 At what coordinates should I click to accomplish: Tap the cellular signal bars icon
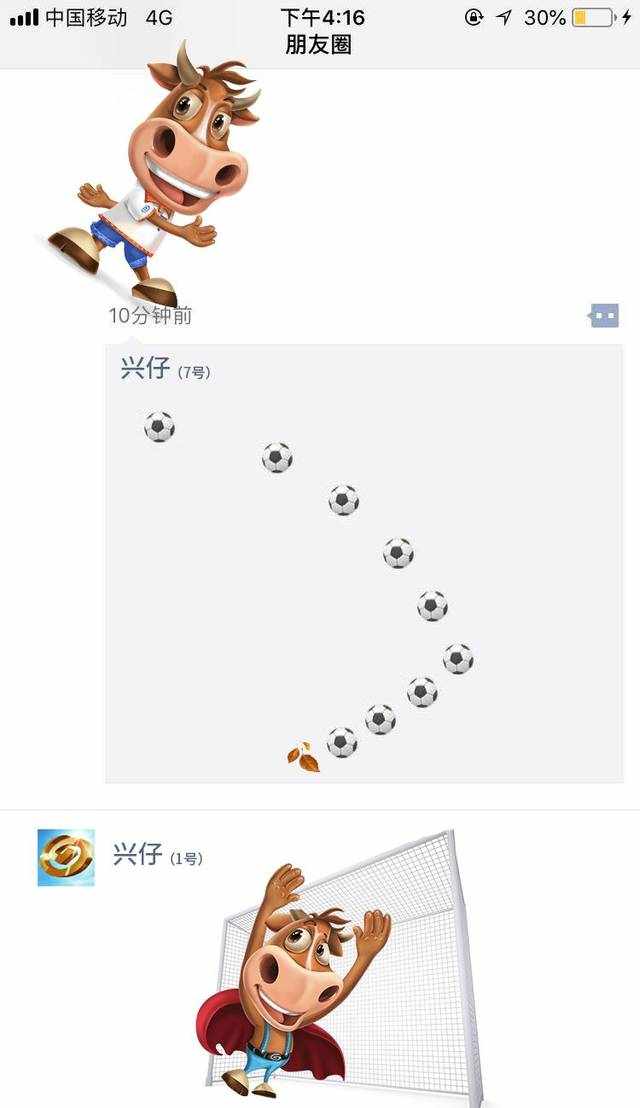pos(24,18)
